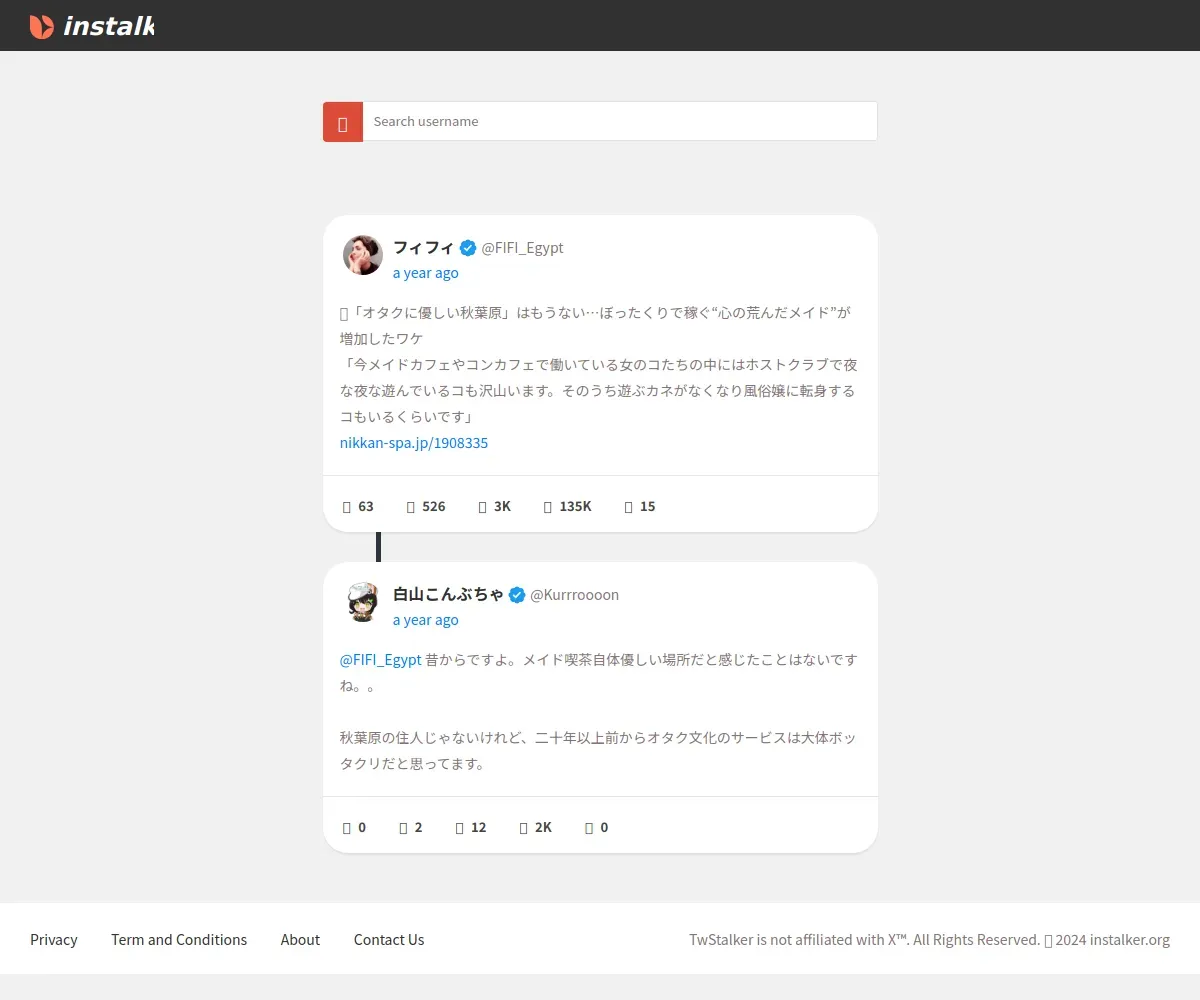Open the About footer link
Image resolution: width=1200 pixels, height=1000 pixels.
coord(300,940)
